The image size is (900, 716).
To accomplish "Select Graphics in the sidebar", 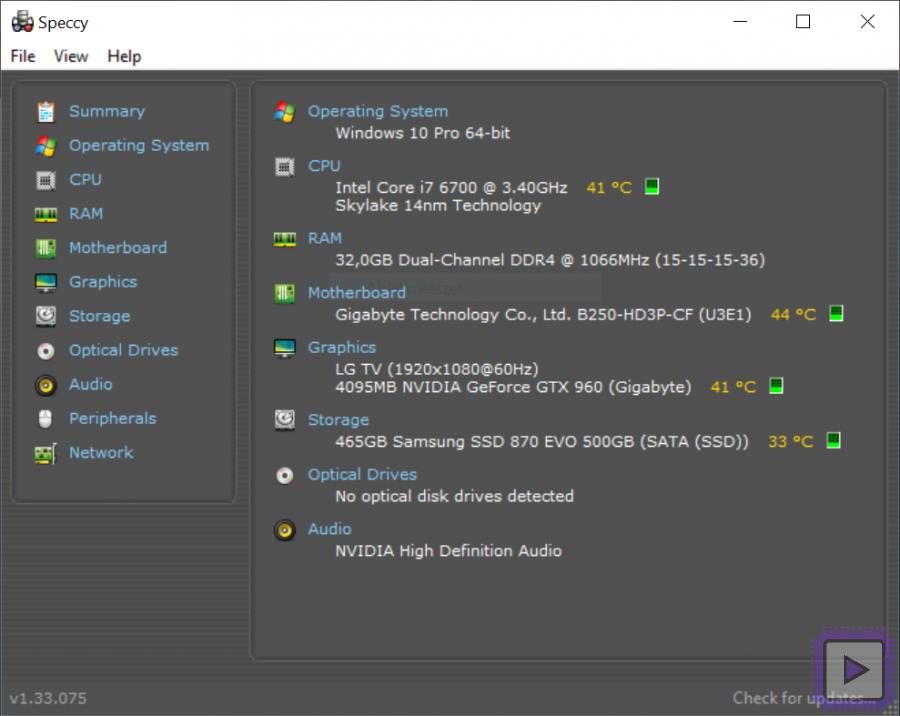I will (103, 282).
